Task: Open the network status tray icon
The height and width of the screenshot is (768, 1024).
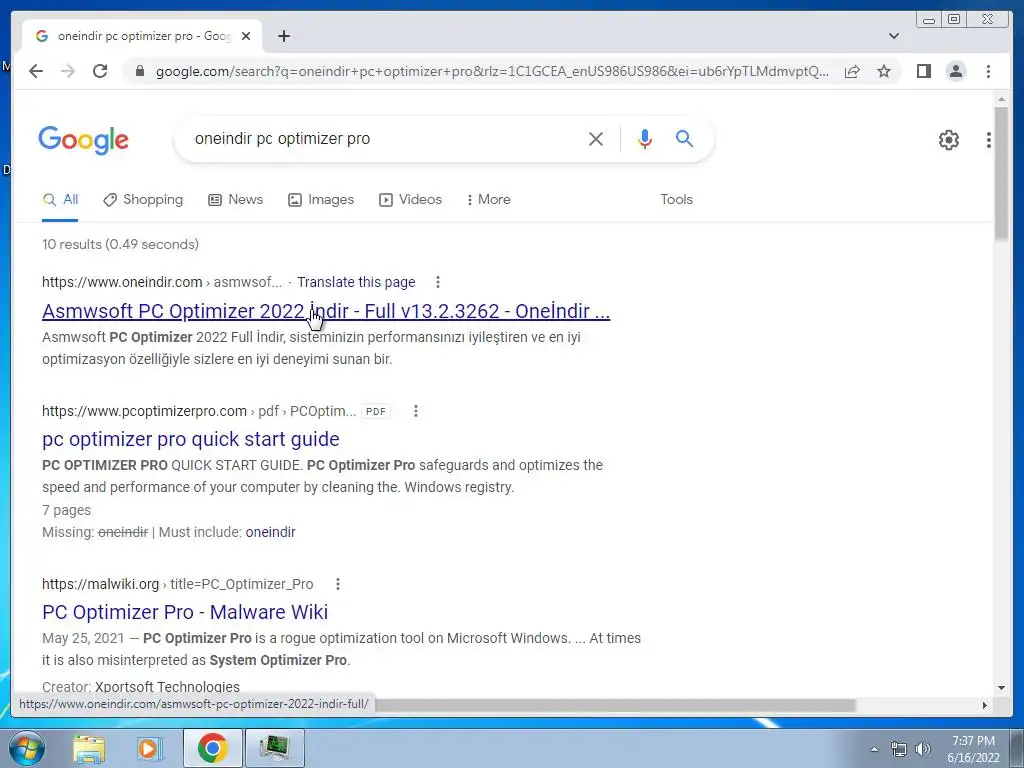Action: (x=899, y=749)
